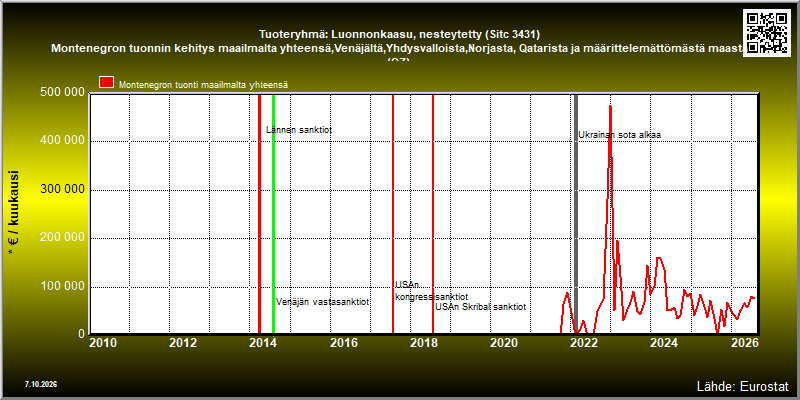Click the Venäjän vastasanktiot label text
The width and height of the screenshot is (800, 400).
click(322, 302)
